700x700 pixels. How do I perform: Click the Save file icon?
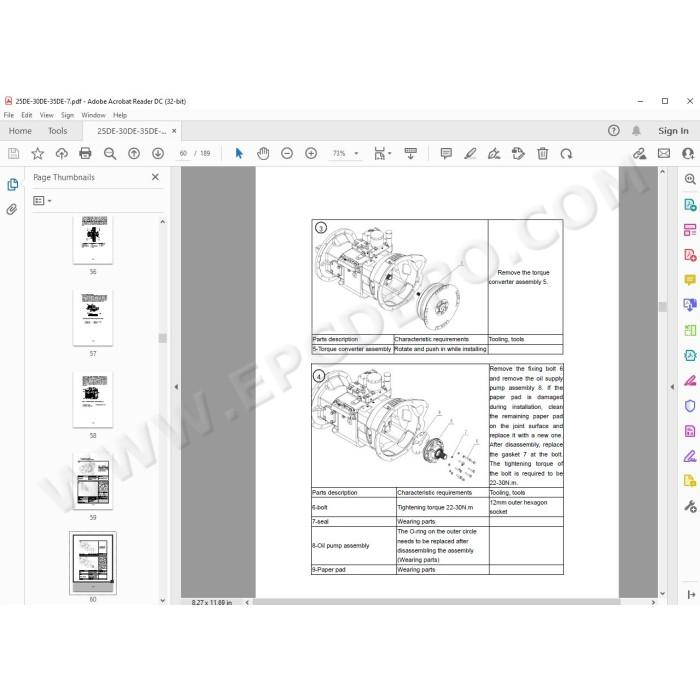(13, 154)
